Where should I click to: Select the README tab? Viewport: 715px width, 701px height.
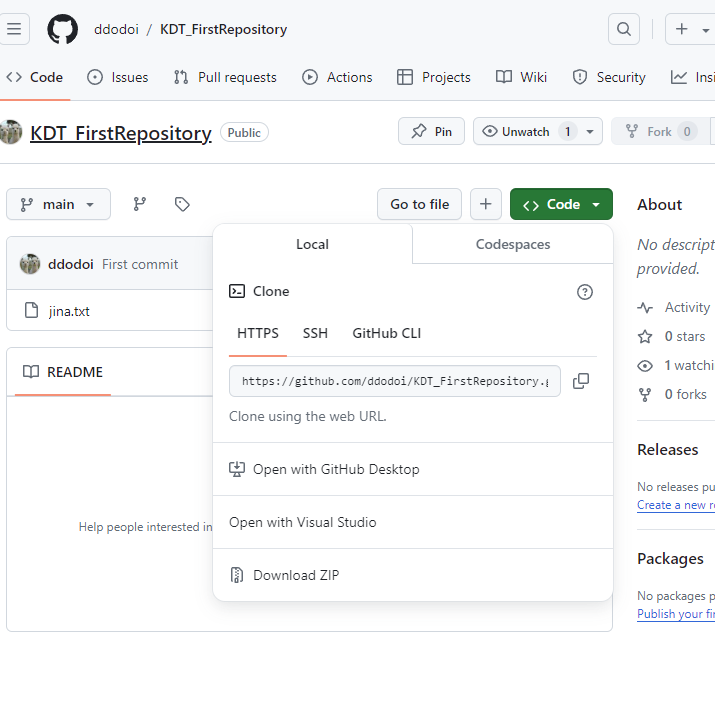[x=63, y=372]
